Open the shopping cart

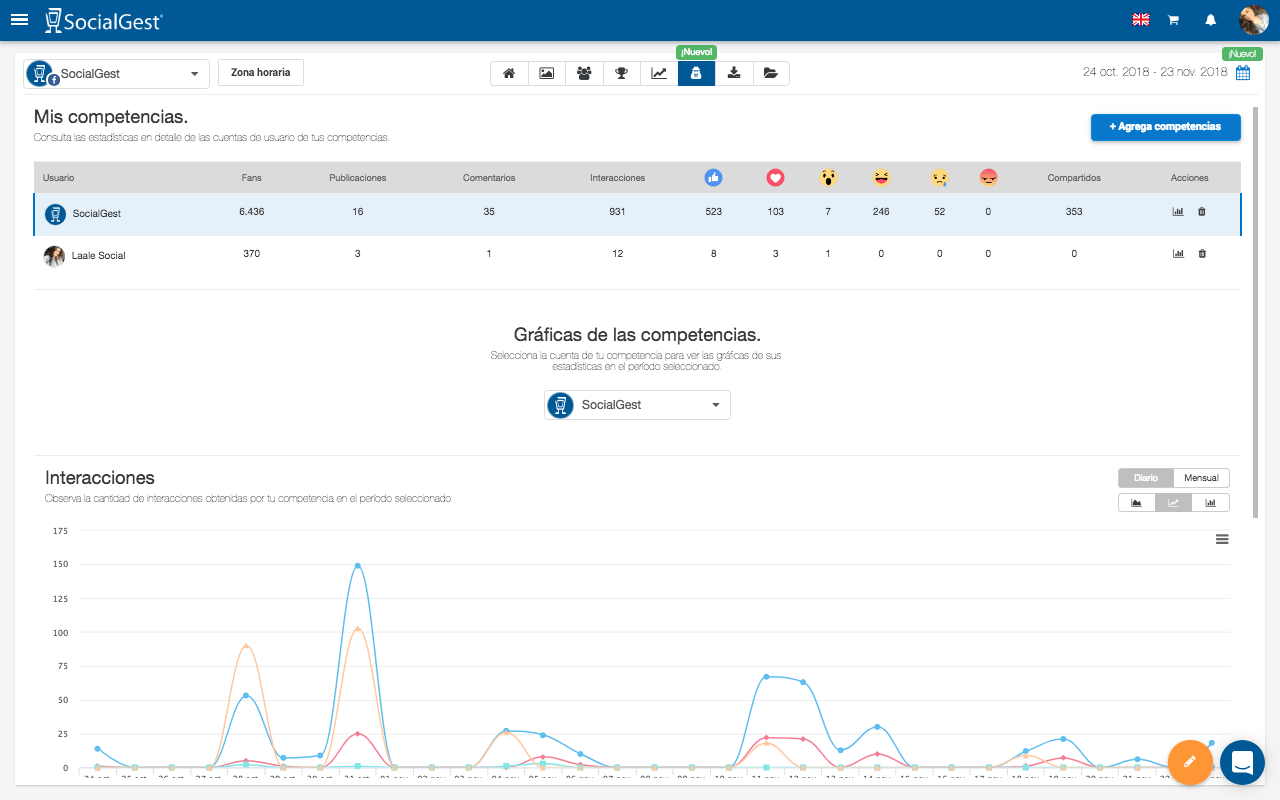[x=1174, y=20]
